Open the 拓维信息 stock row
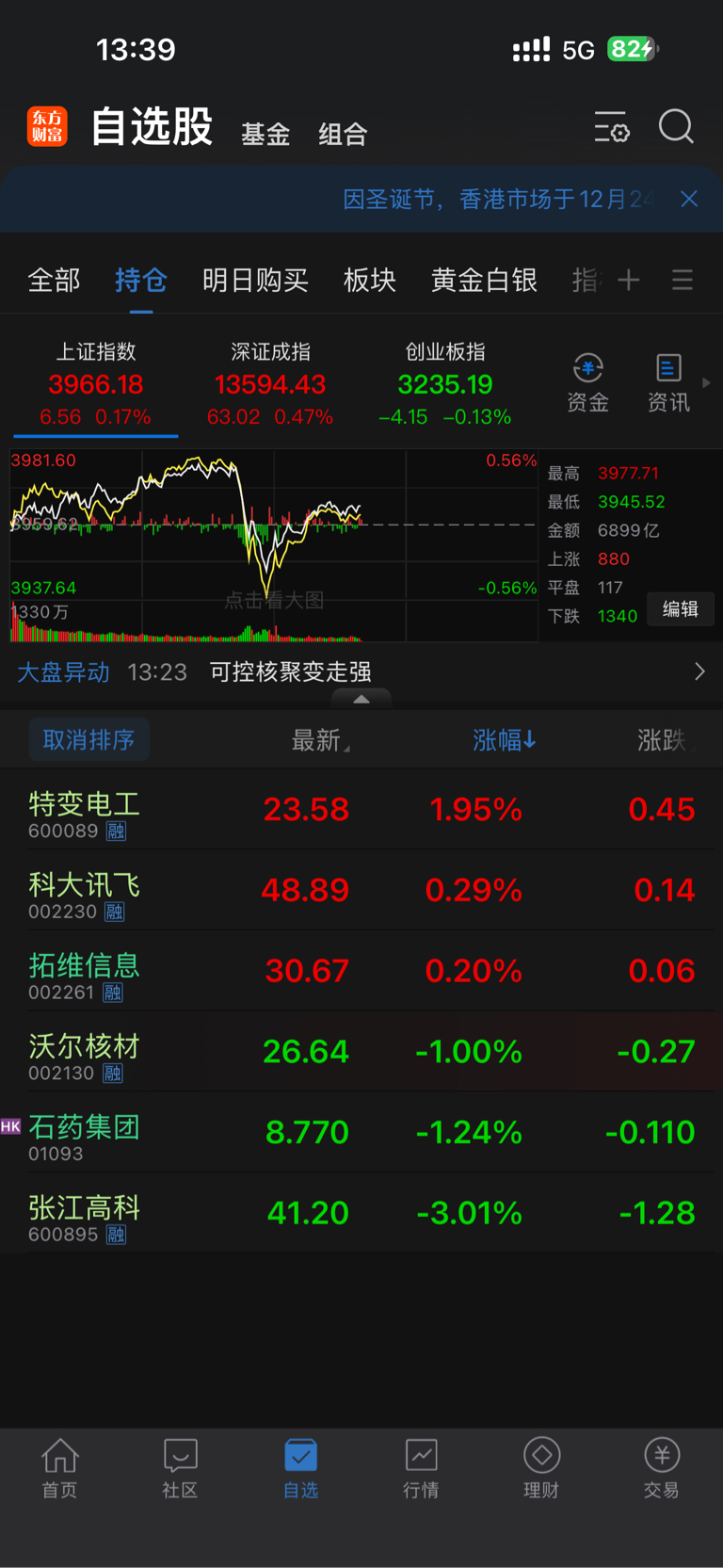 (x=361, y=971)
